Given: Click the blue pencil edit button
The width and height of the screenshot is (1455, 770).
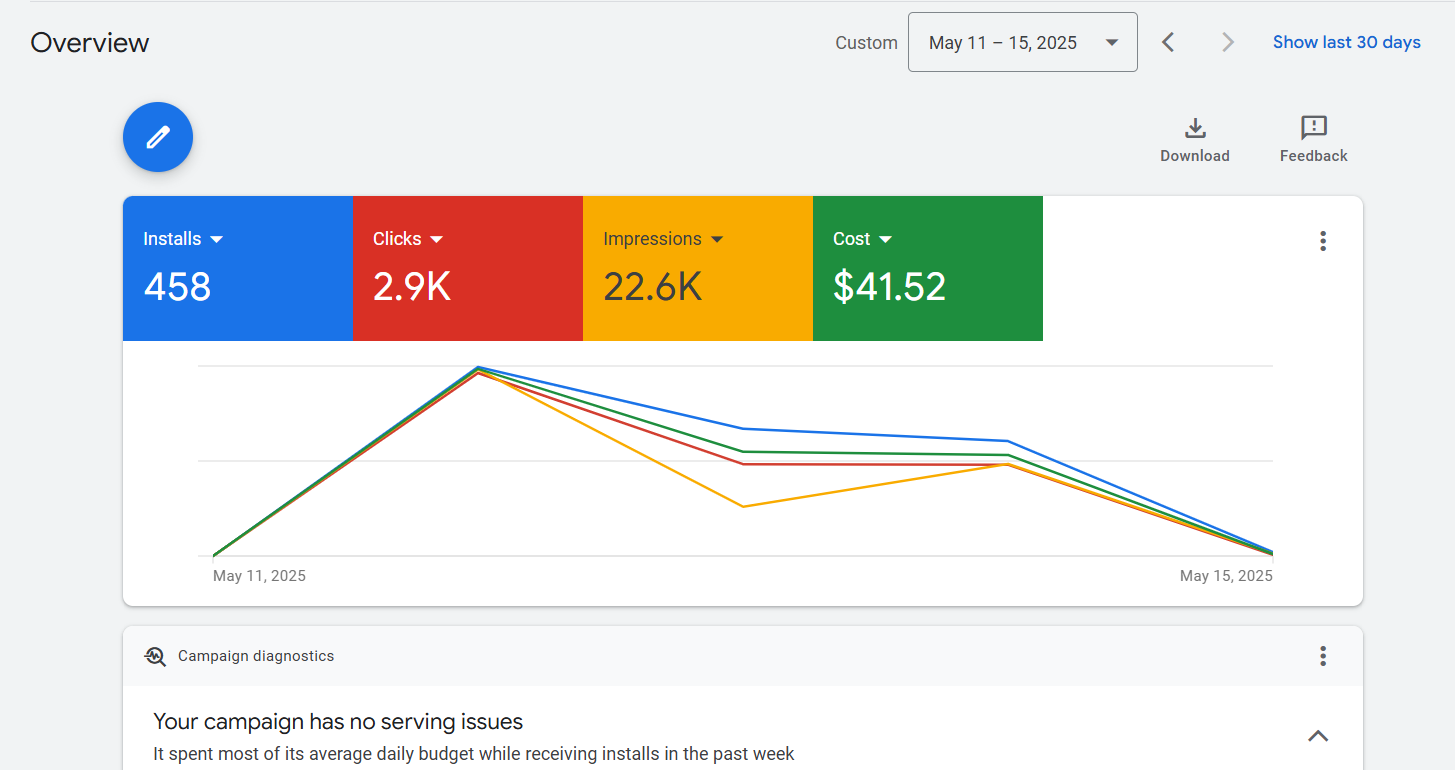Looking at the screenshot, I should click(158, 137).
